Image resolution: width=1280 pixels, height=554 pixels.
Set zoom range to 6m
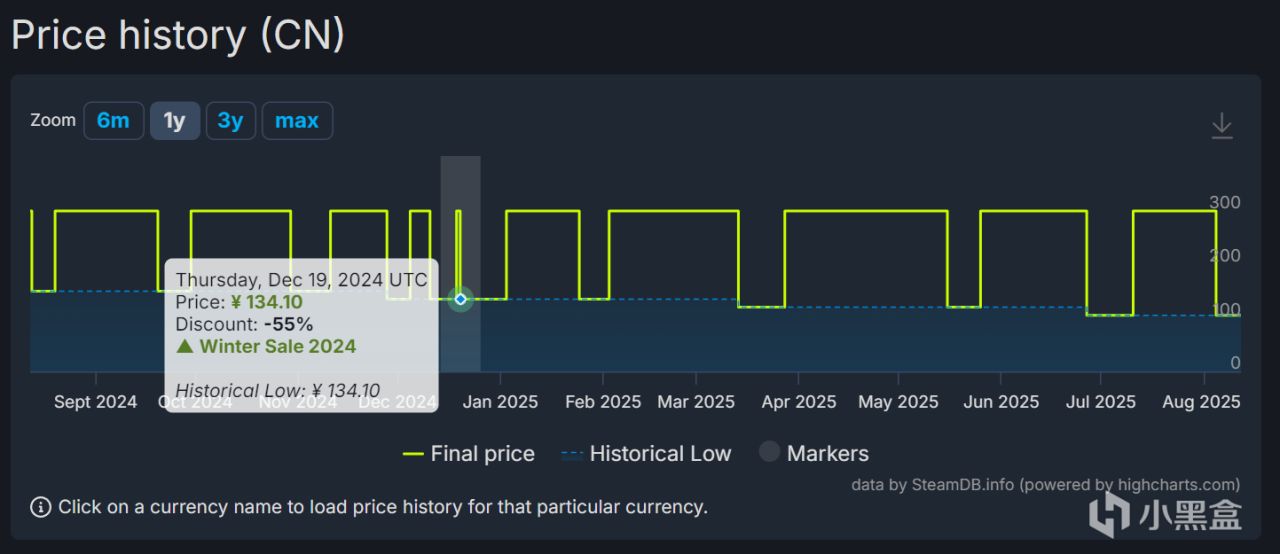[x=113, y=121]
